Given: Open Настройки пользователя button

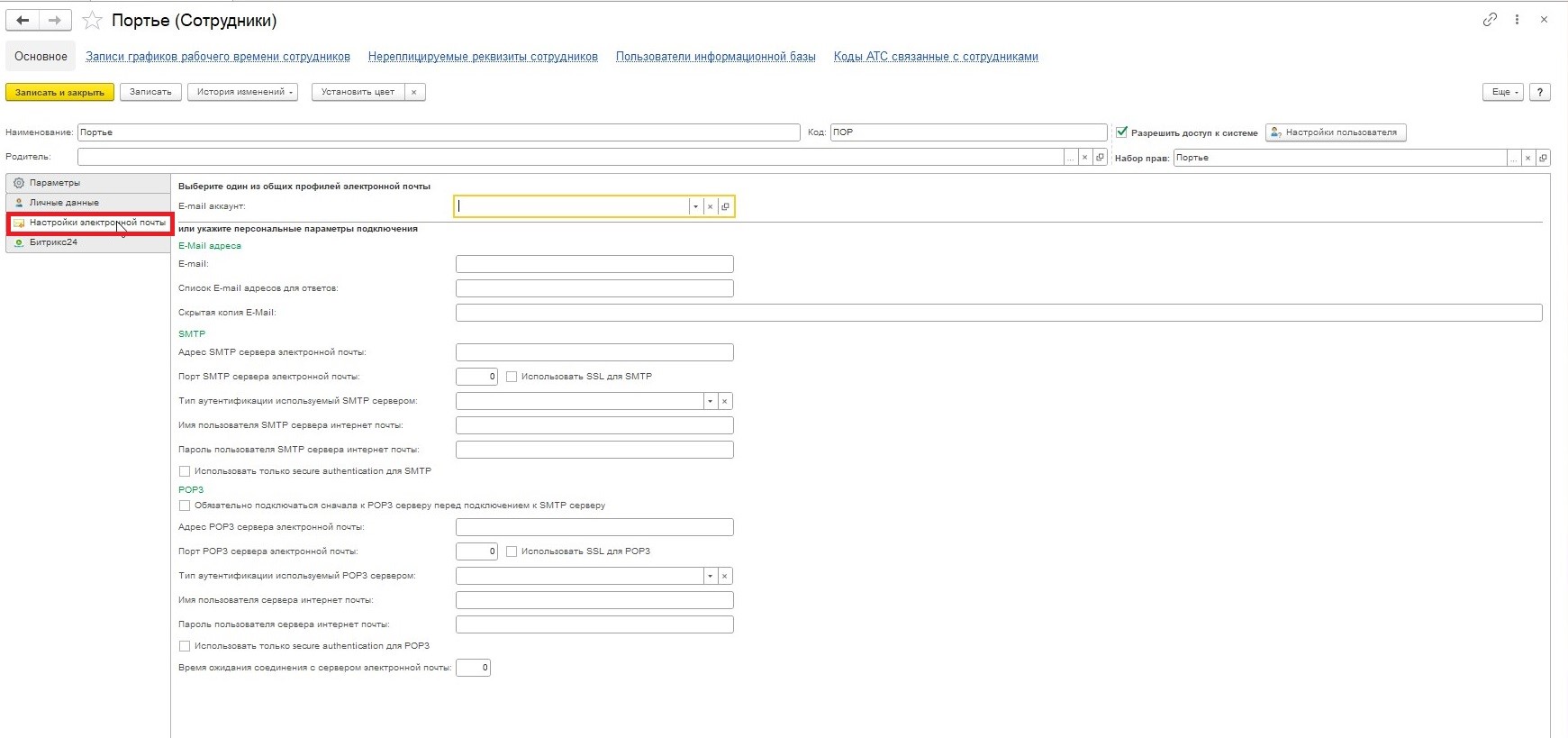Looking at the screenshot, I should [x=1336, y=132].
